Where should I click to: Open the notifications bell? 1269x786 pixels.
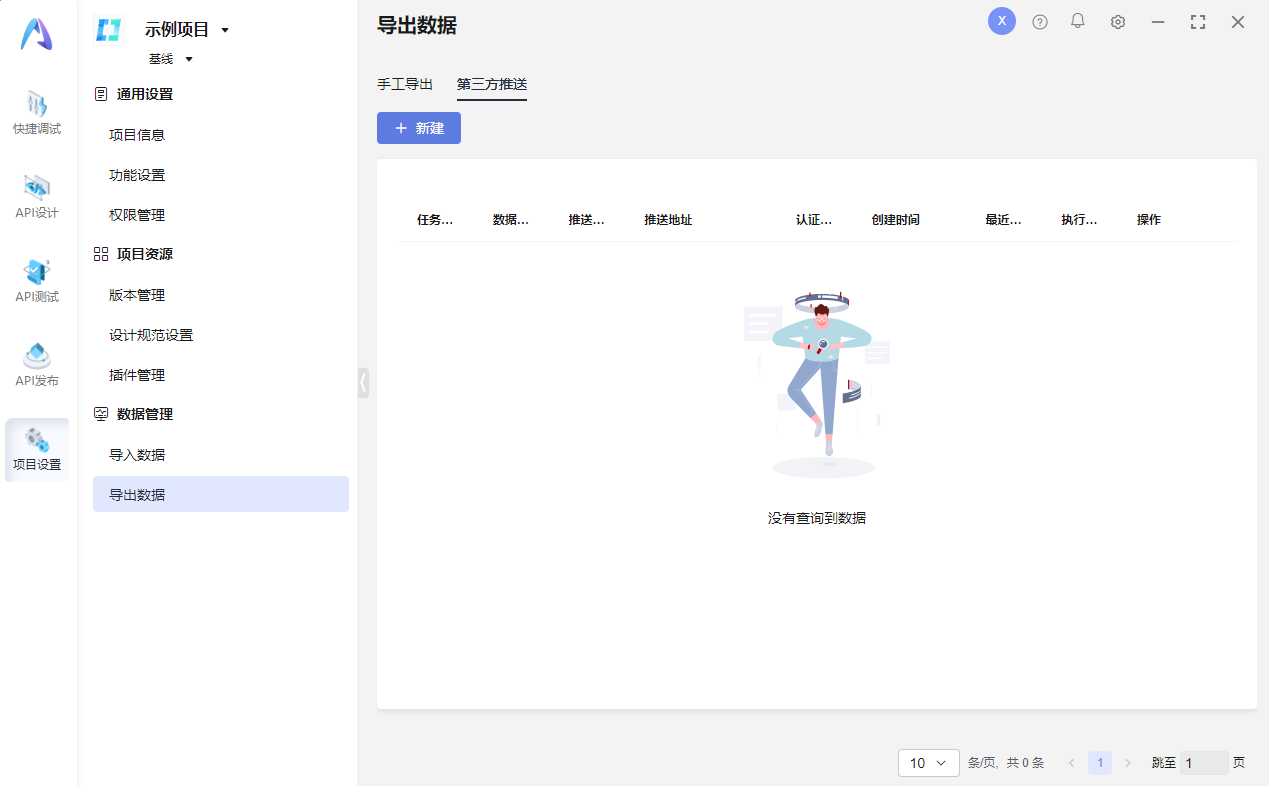tap(1078, 21)
